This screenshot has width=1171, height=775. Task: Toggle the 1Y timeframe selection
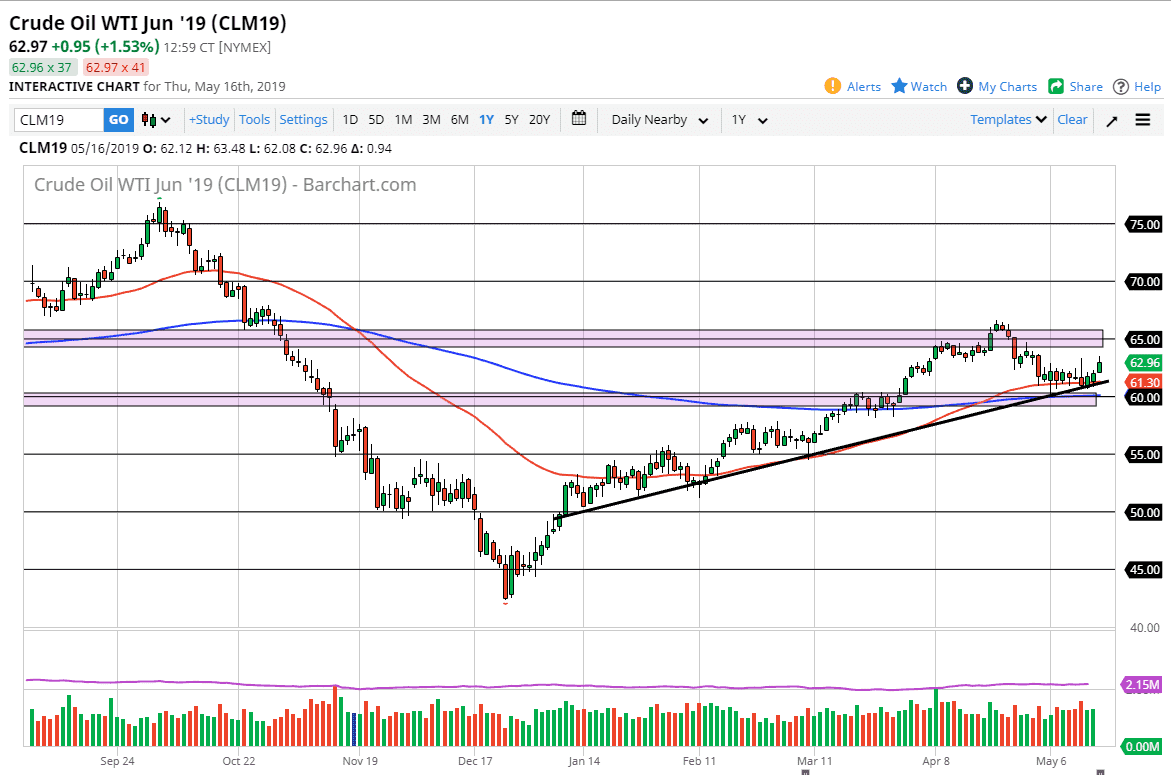(486, 119)
